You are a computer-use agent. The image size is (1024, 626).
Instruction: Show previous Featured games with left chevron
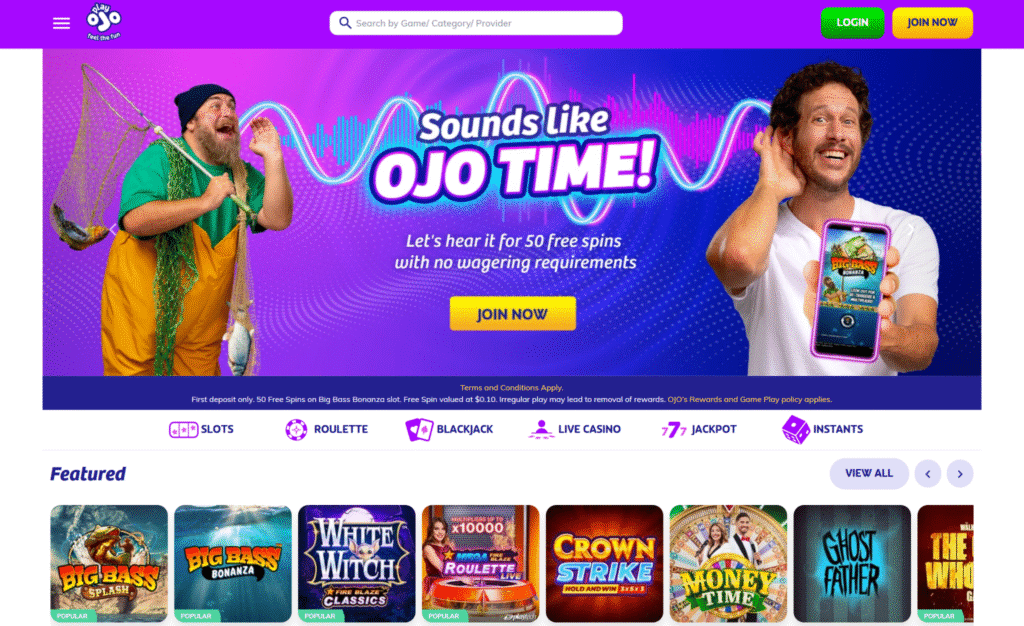pyautogui.click(x=927, y=474)
